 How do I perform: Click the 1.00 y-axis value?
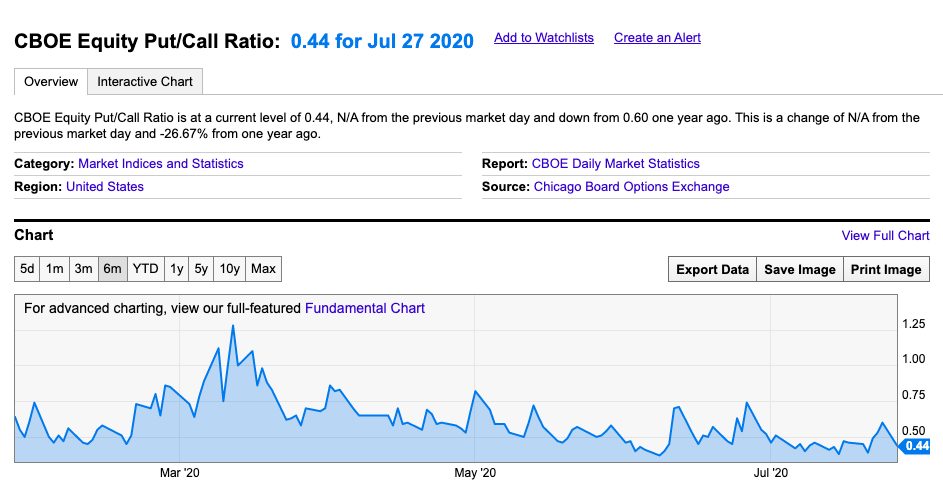pyautogui.click(x=913, y=359)
